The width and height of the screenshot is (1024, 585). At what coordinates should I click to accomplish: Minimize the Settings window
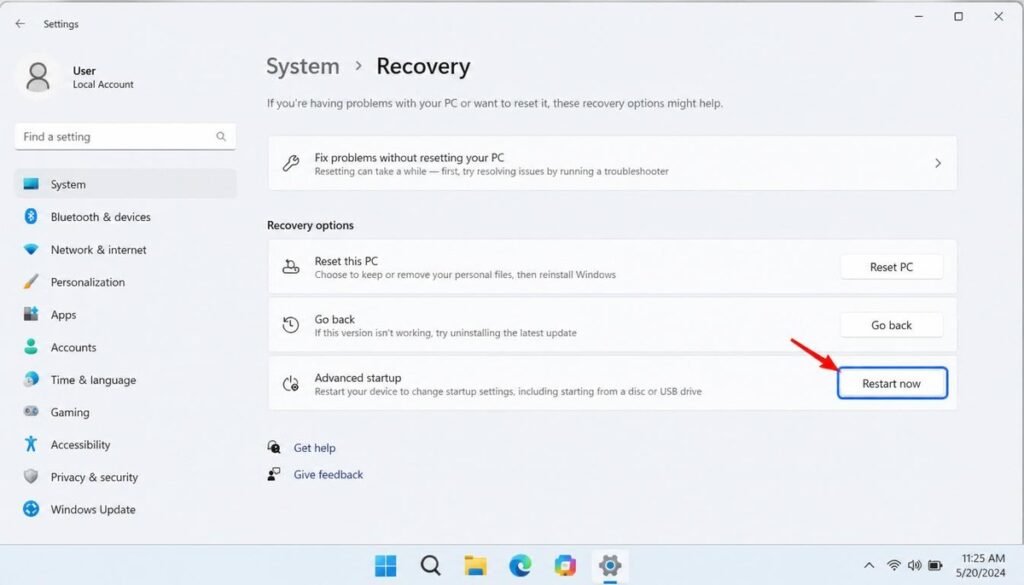pos(918,16)
